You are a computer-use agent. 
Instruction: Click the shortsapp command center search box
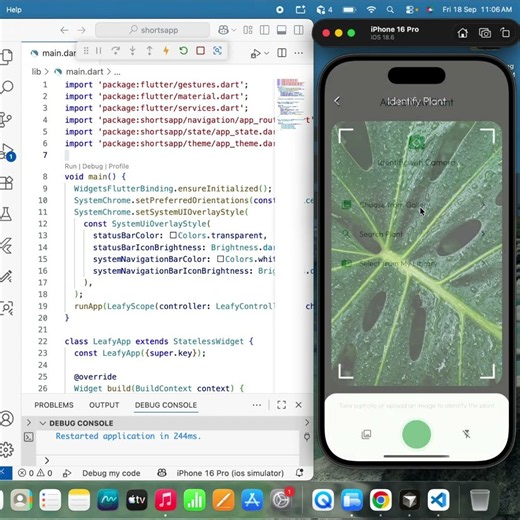(x=153, y=30)
